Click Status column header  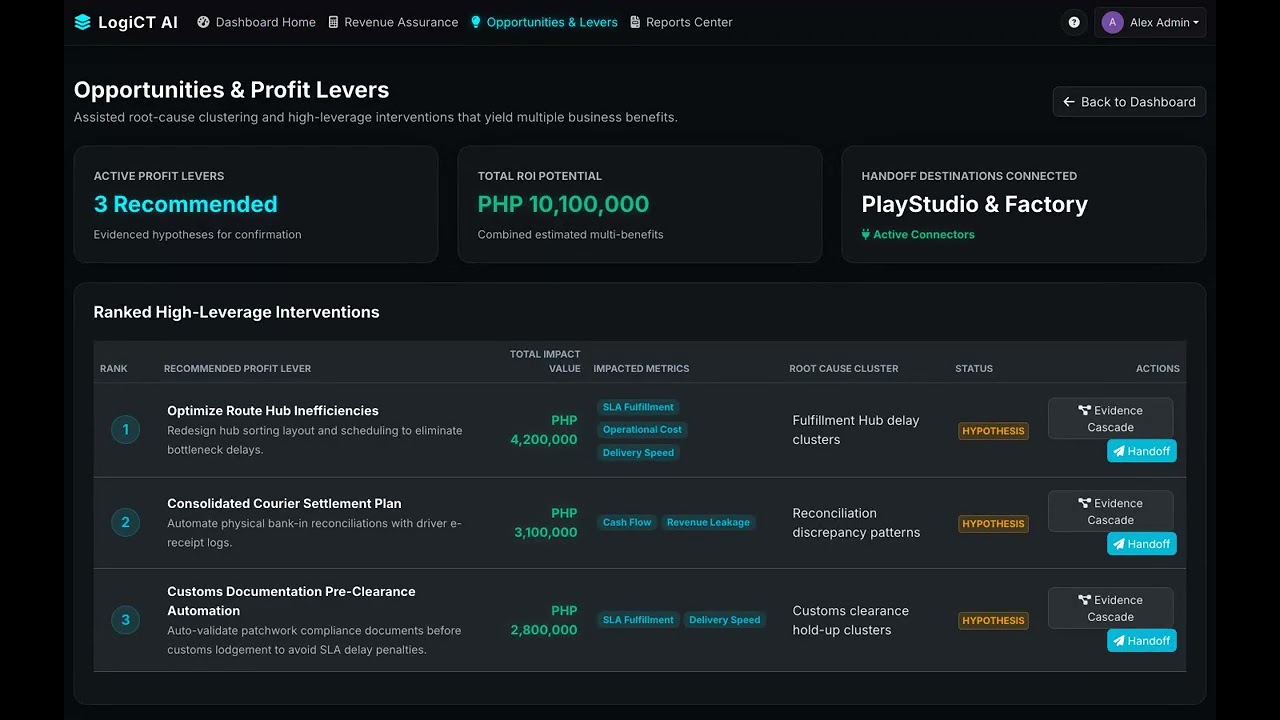pos(974,369)
